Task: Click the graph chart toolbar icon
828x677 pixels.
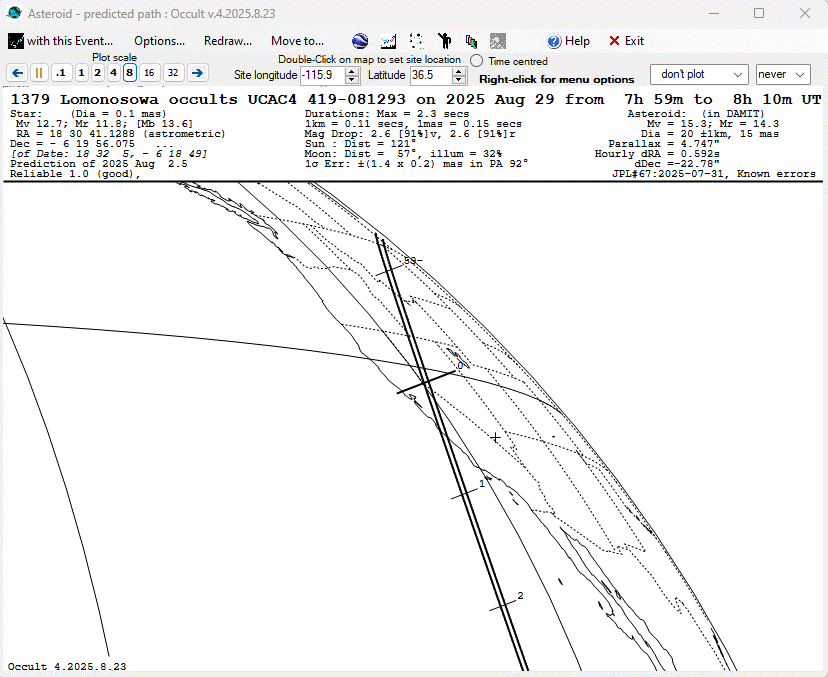Action: [388, 41]
